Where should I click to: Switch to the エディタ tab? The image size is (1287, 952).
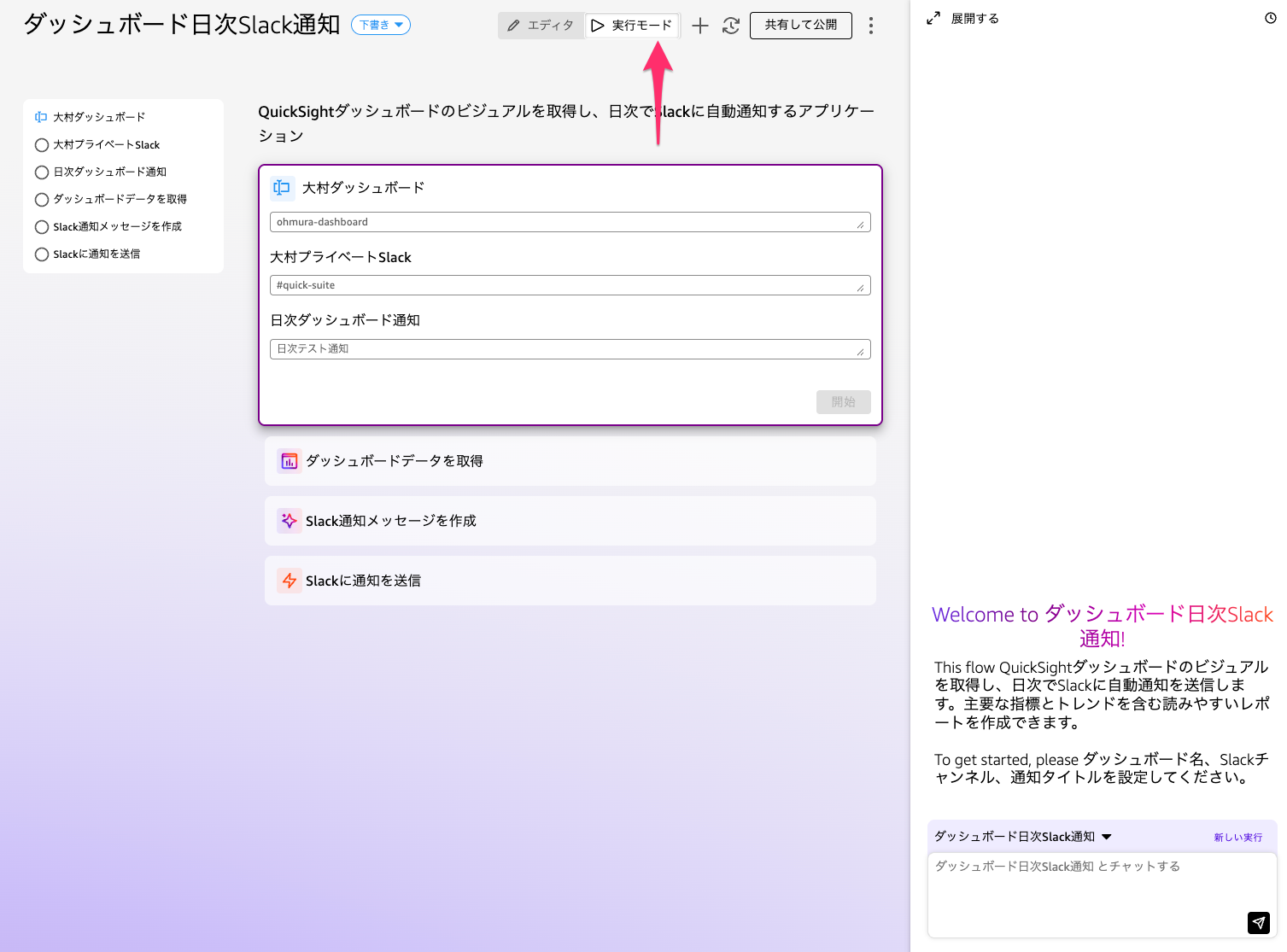click(541, 26)
